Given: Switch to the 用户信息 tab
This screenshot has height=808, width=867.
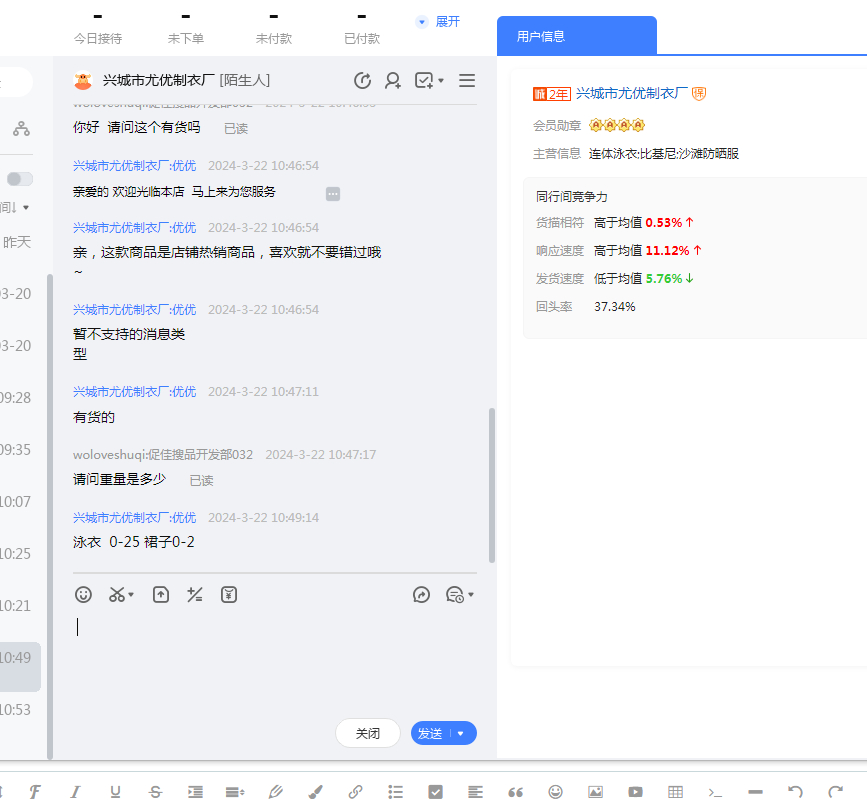Looking at the screenshot, I should pyautogui.click(x=541, y=36).
